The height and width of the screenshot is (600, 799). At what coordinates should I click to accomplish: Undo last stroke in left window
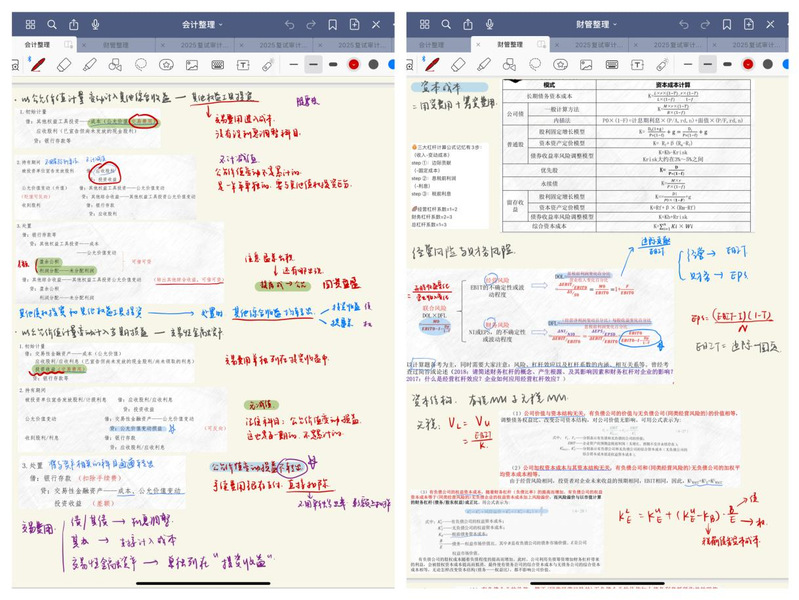click(289, 24)
